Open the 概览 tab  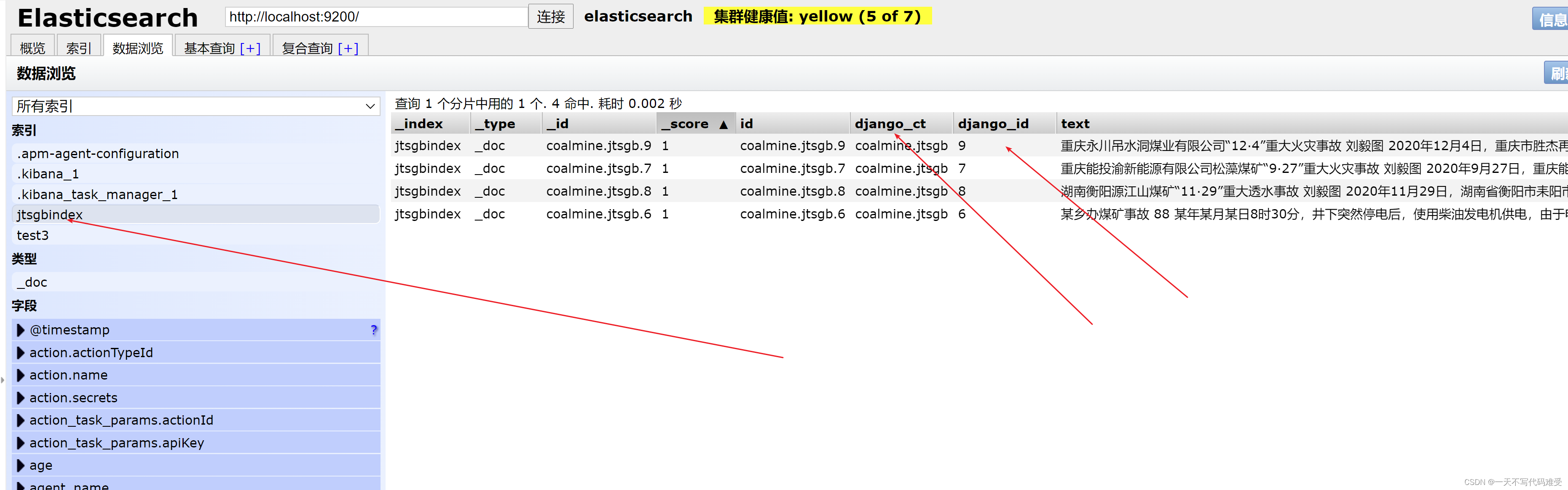click(x=33, y=48)
